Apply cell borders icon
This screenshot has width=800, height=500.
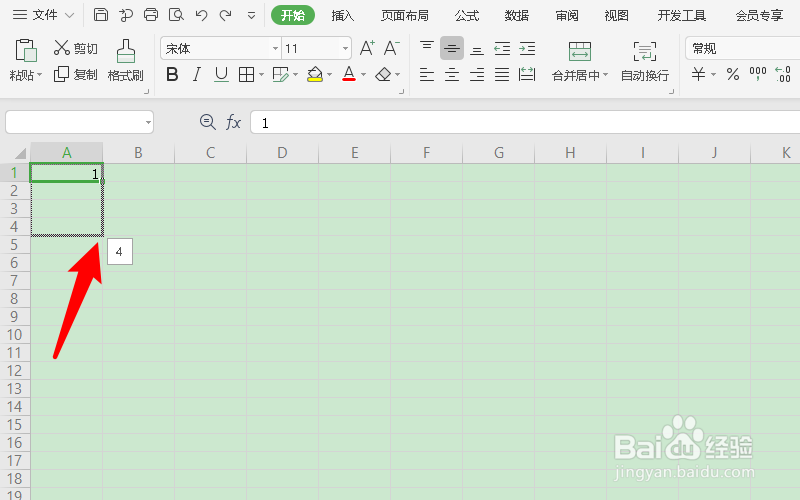[x=246, y=75]
